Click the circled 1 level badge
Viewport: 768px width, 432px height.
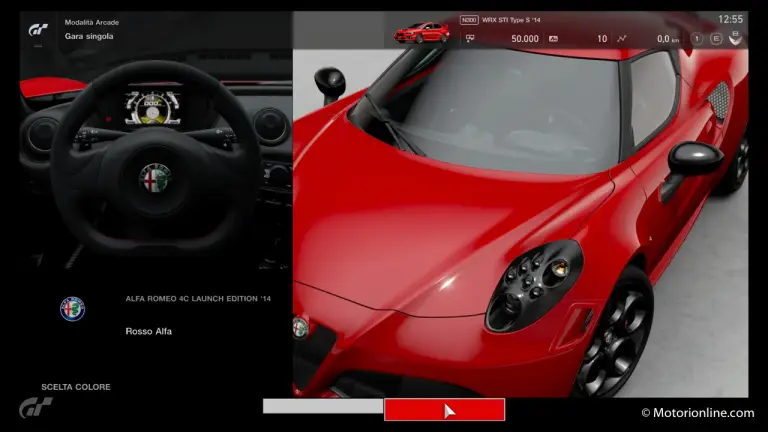tap(696, 39)
